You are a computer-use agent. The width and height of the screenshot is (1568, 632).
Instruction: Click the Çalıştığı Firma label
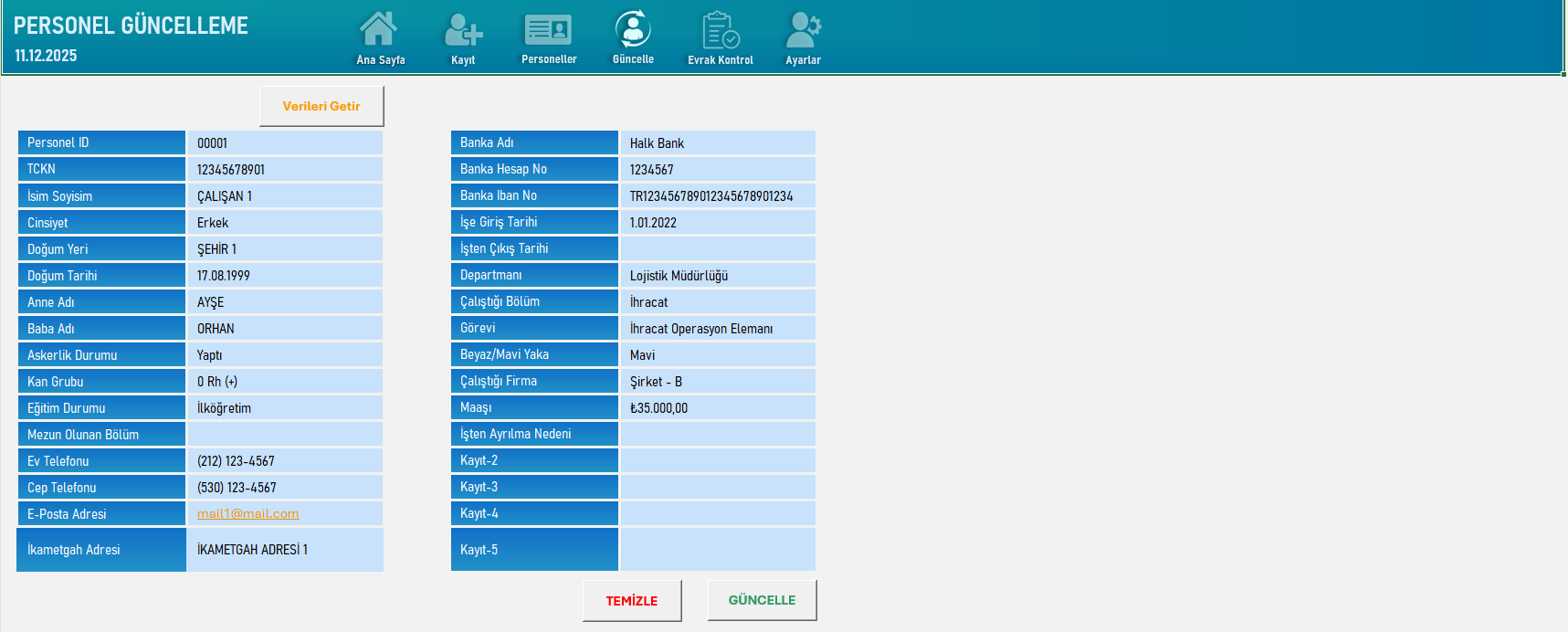534,381
